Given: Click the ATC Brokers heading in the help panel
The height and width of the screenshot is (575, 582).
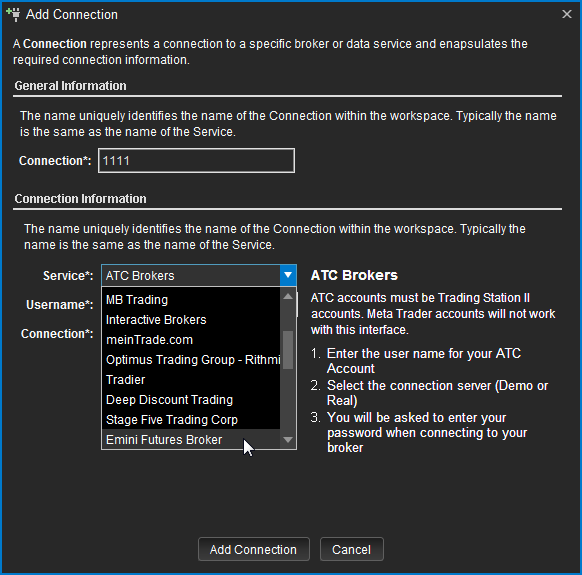Looking at the screenshot, I should click(x=354, y=275).
